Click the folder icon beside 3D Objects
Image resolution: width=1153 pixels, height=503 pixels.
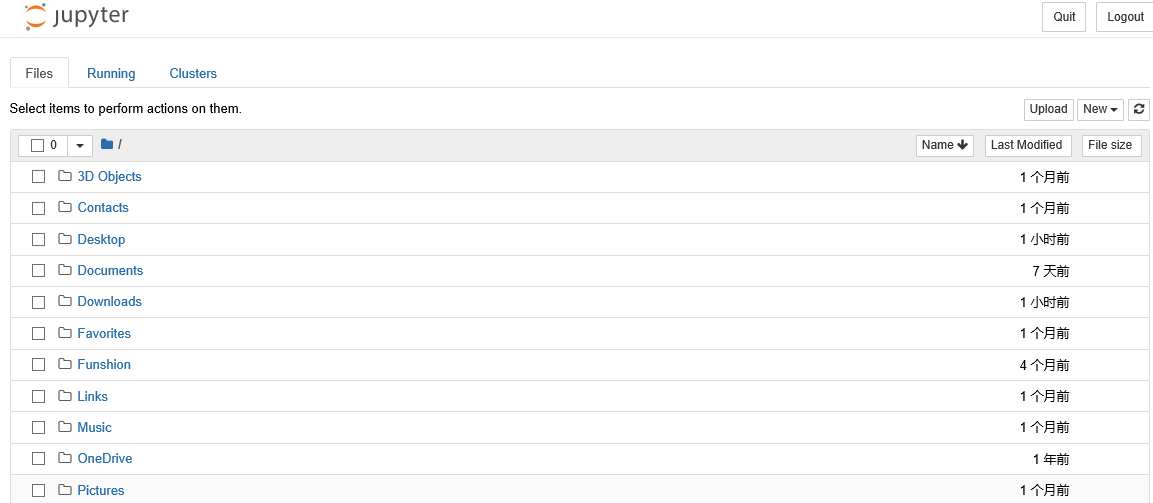coord(65,177)
